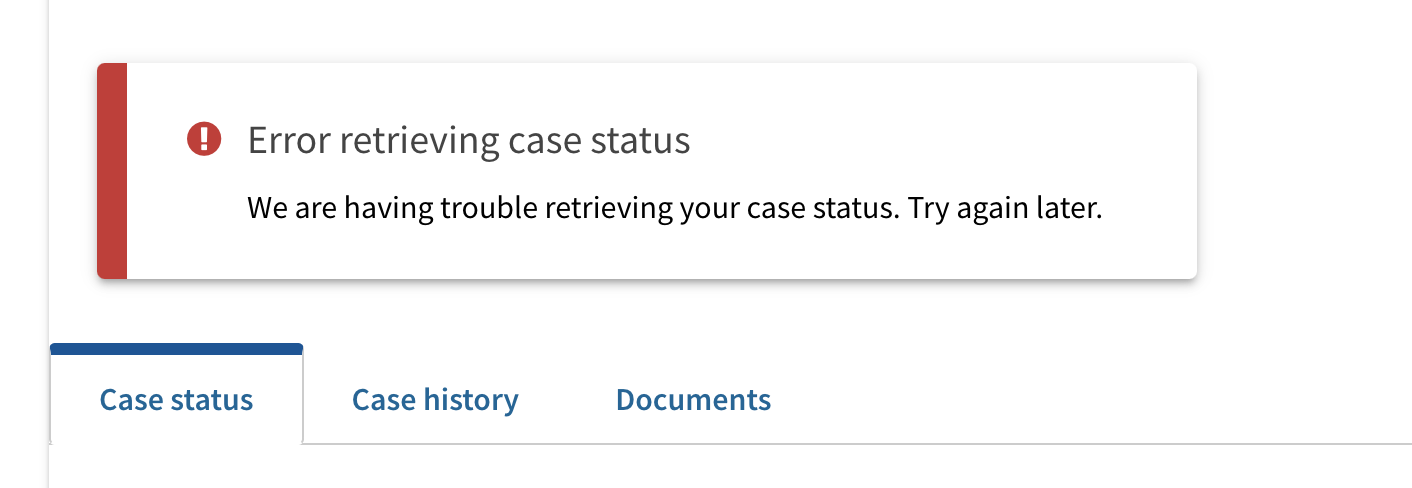Click the blue bar above Case status tab

(x=176, y=349)
